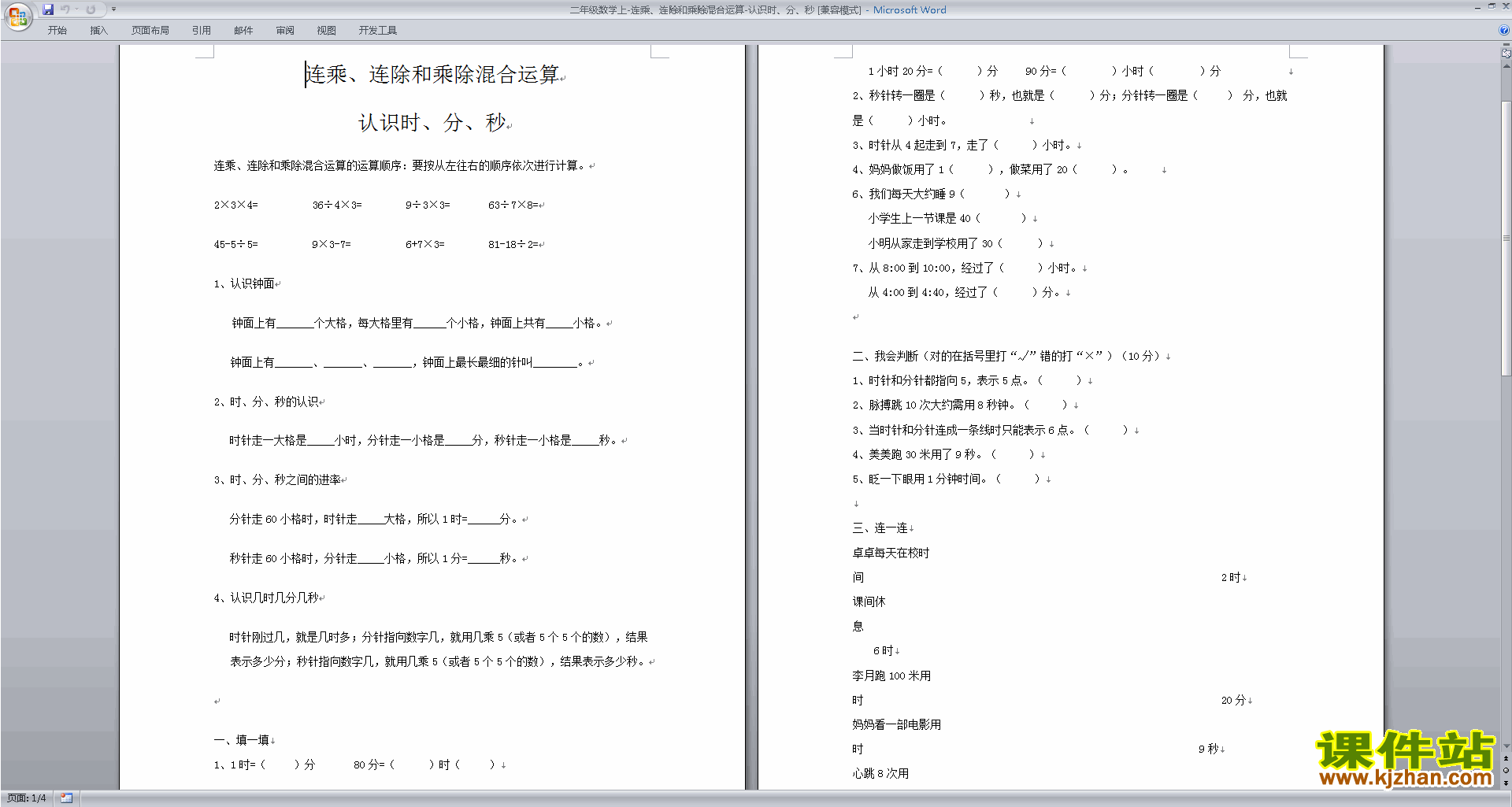Open the 插入 ribbon tab
Screen dimensions: 1512x807
[x=98, y=31]
